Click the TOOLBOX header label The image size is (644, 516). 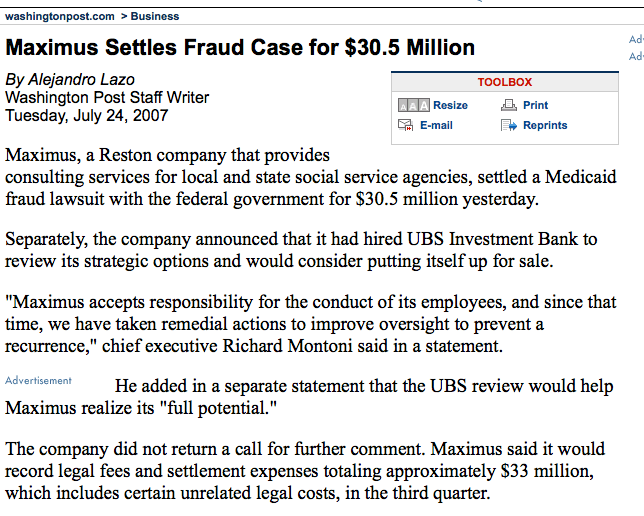(x=504, y=82)
